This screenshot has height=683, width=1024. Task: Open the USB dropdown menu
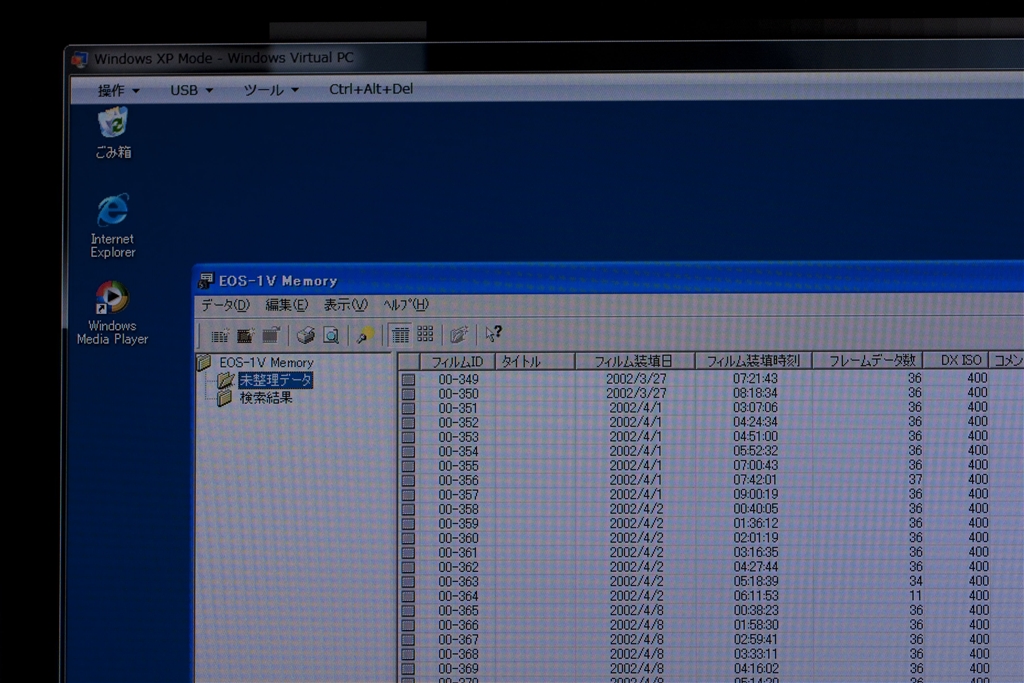pyautogui.click(x=191, y=90)
